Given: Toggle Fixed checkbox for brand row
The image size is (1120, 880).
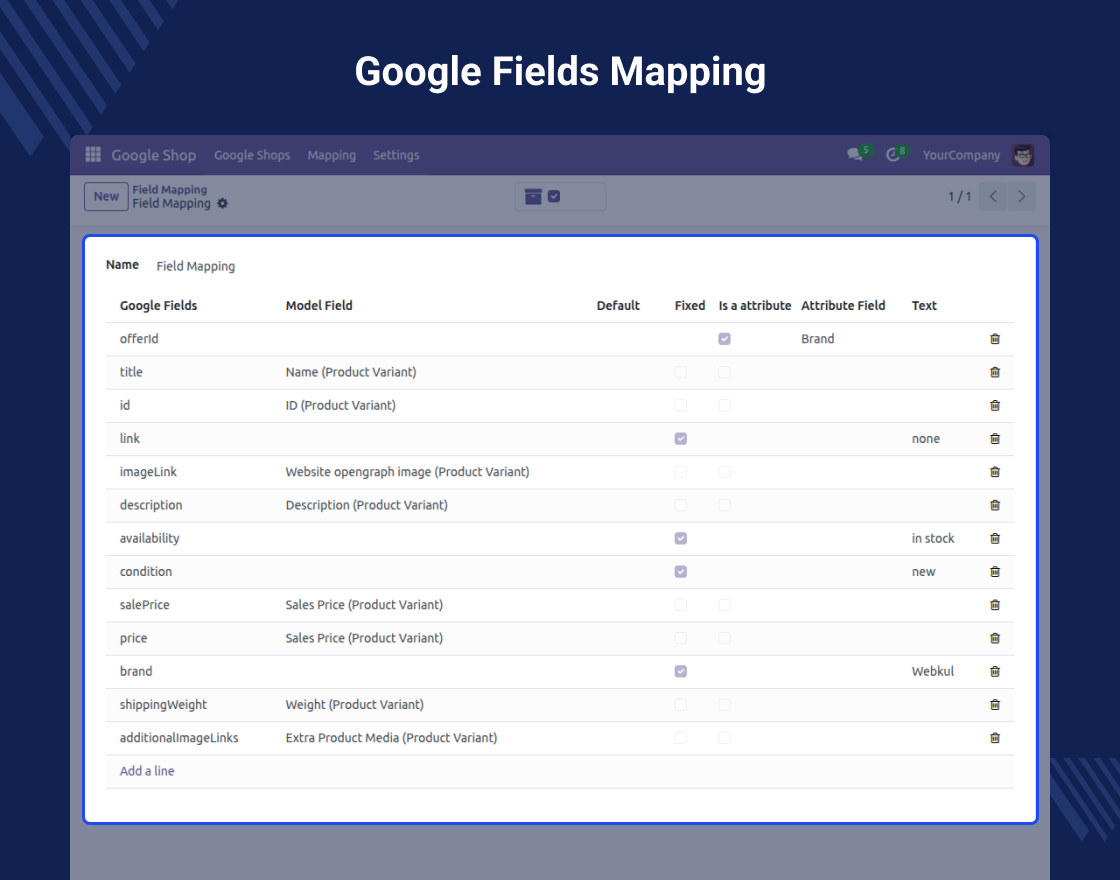Looking at the screenshot, I should click(681, 671).
